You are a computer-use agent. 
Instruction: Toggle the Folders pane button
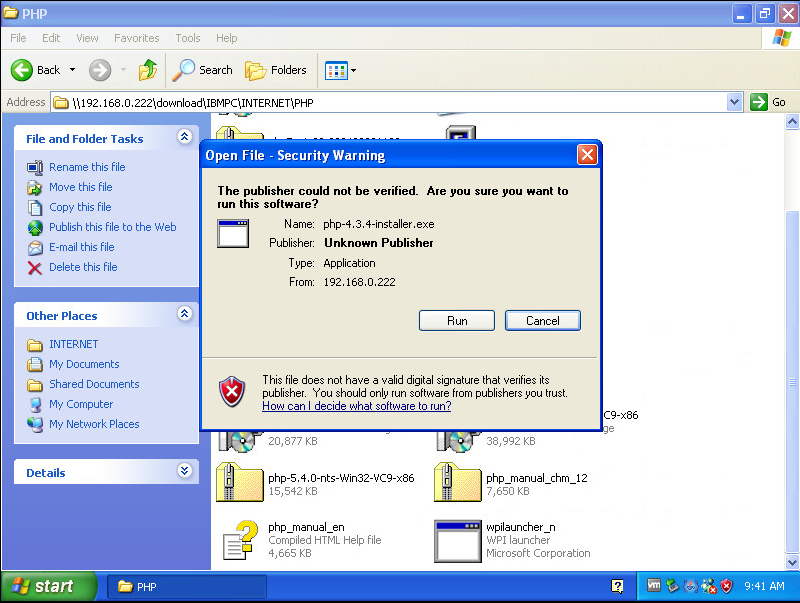276,70
